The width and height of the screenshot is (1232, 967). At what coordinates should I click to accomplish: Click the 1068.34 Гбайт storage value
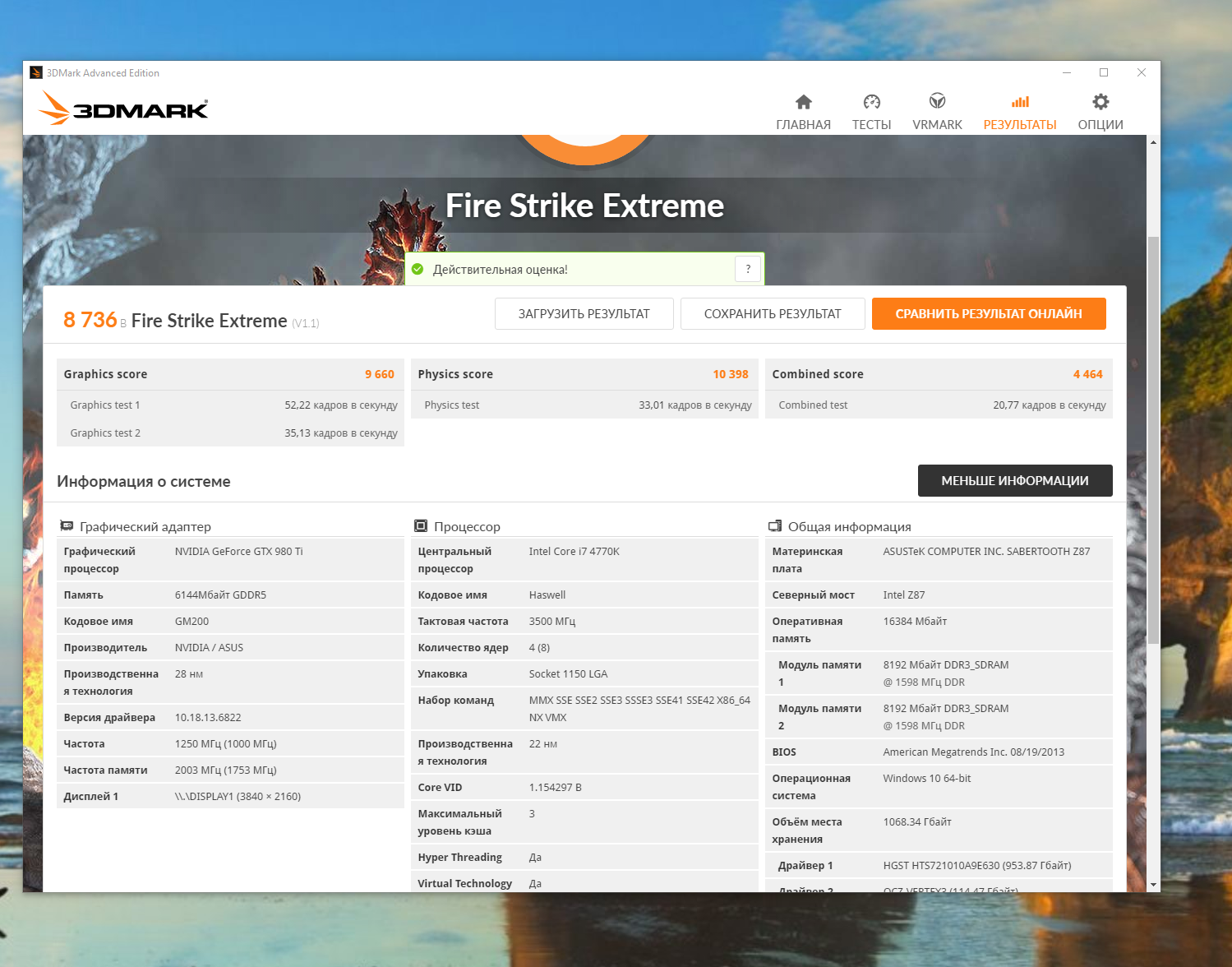(x=917, y=822)
